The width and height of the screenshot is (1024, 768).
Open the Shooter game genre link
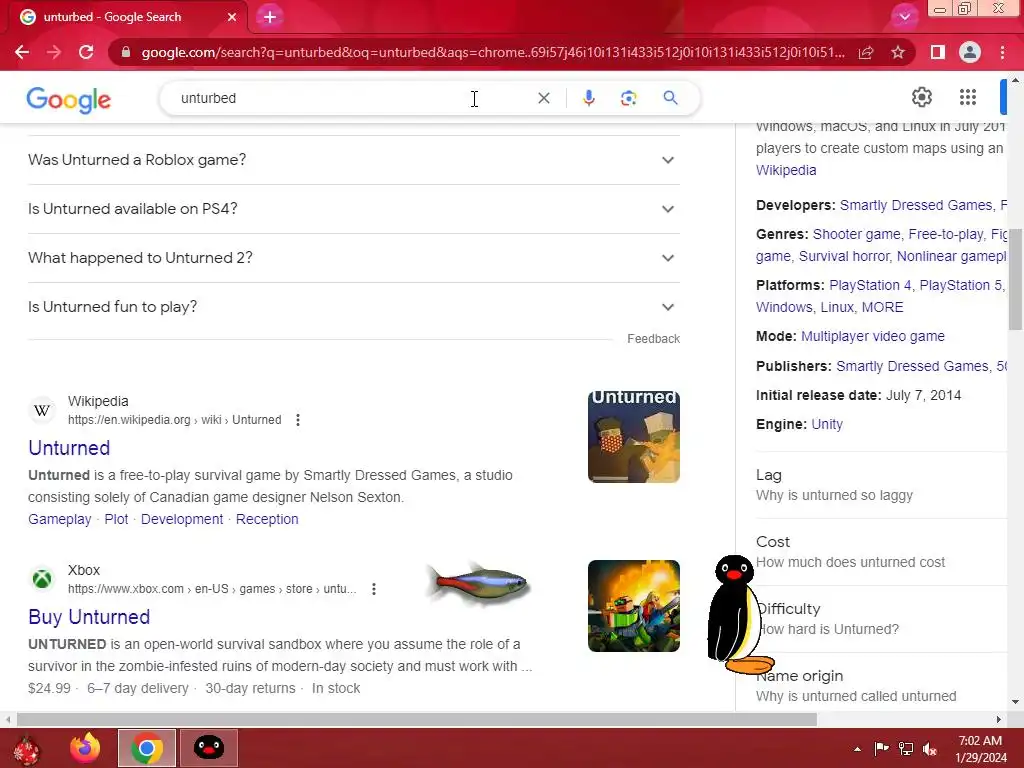pyautogui.click(x=857, y=234)
